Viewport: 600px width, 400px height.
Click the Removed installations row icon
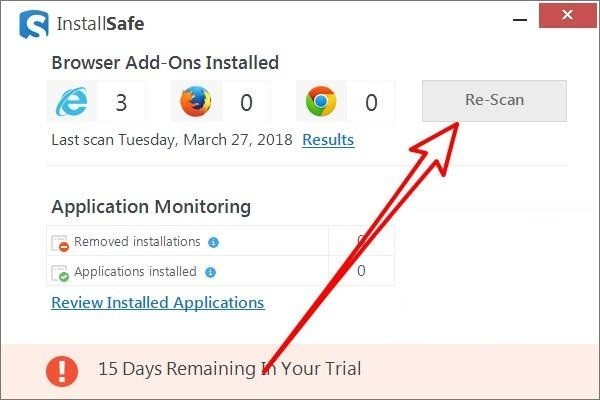tap(60, 243)
